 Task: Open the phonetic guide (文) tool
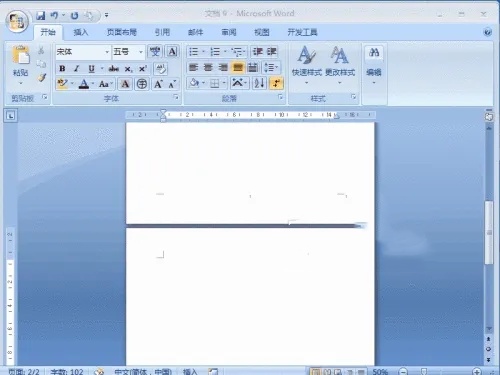click(x=155, y=52)
